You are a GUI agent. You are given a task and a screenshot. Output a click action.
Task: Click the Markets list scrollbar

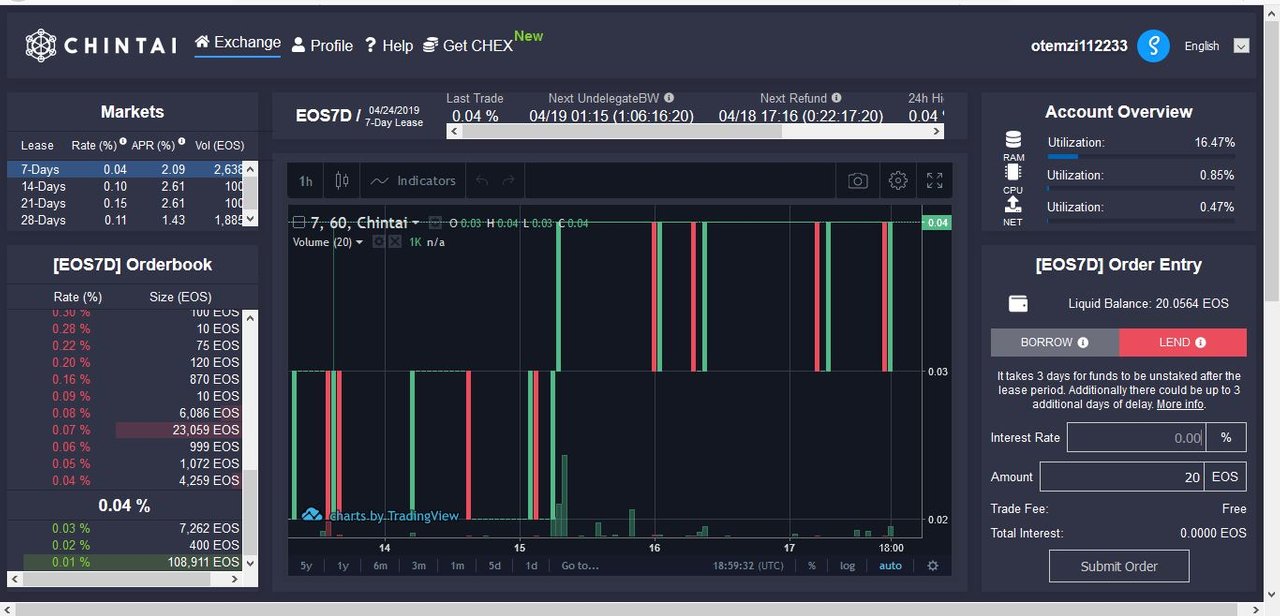[251, 194]
